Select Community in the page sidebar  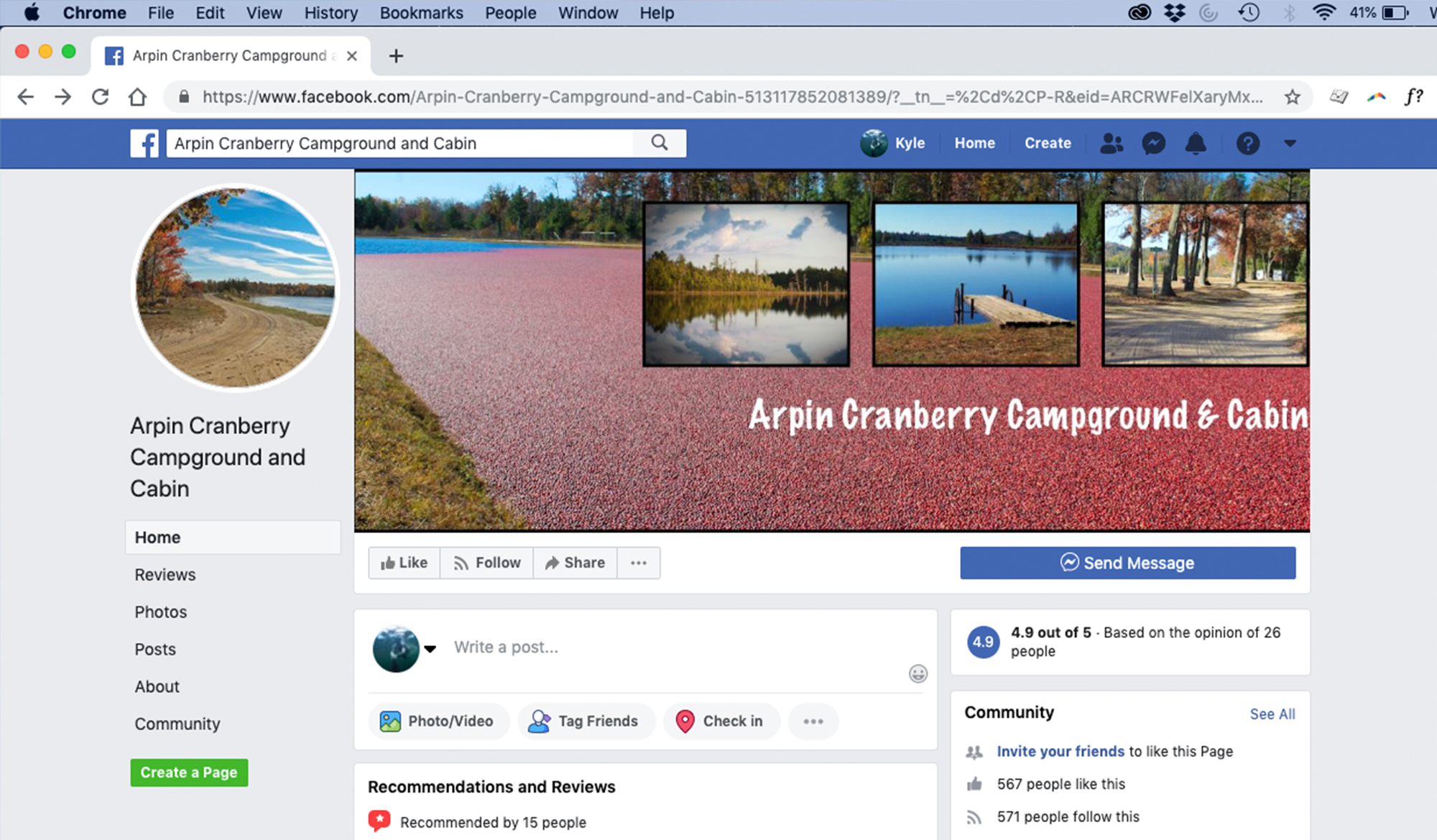(177, 724)
